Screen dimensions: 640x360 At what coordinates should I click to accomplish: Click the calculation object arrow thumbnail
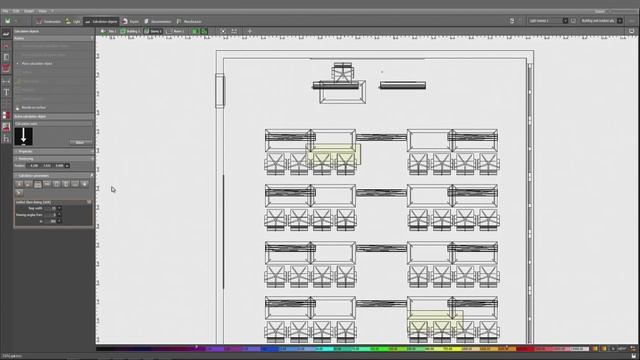[23, 136]
